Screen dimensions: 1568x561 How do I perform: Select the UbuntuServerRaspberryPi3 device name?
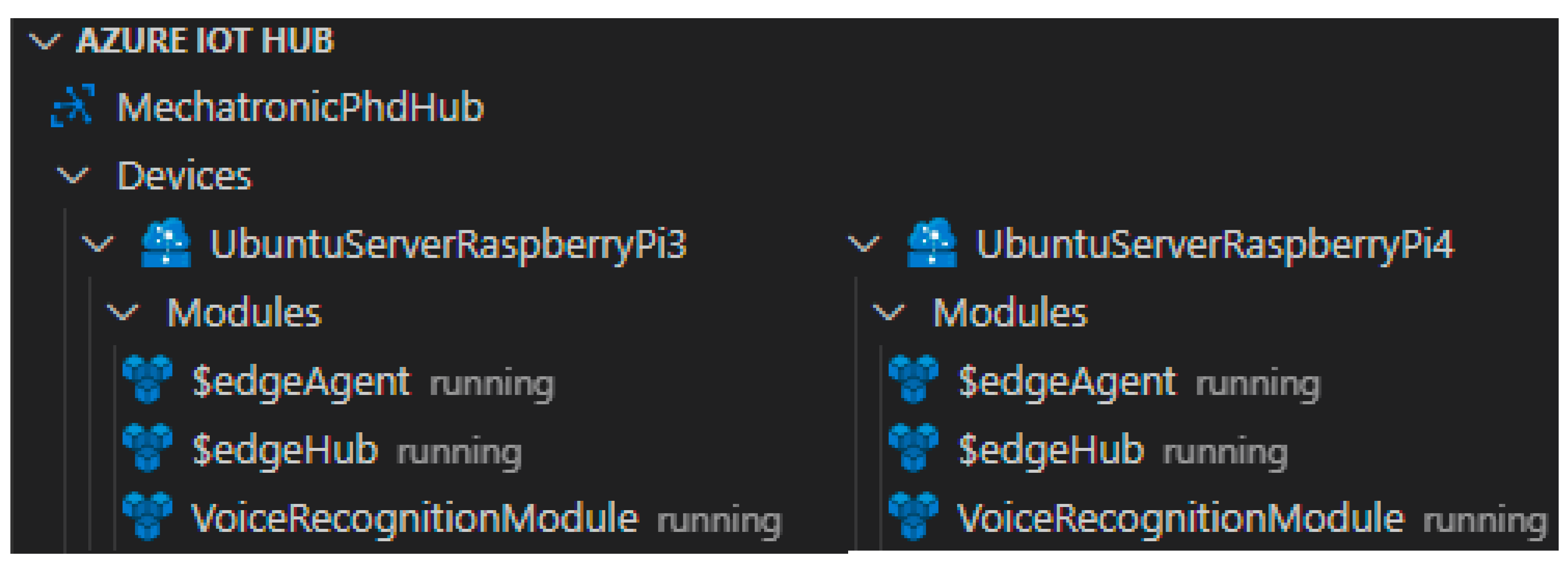coord(448,244)
